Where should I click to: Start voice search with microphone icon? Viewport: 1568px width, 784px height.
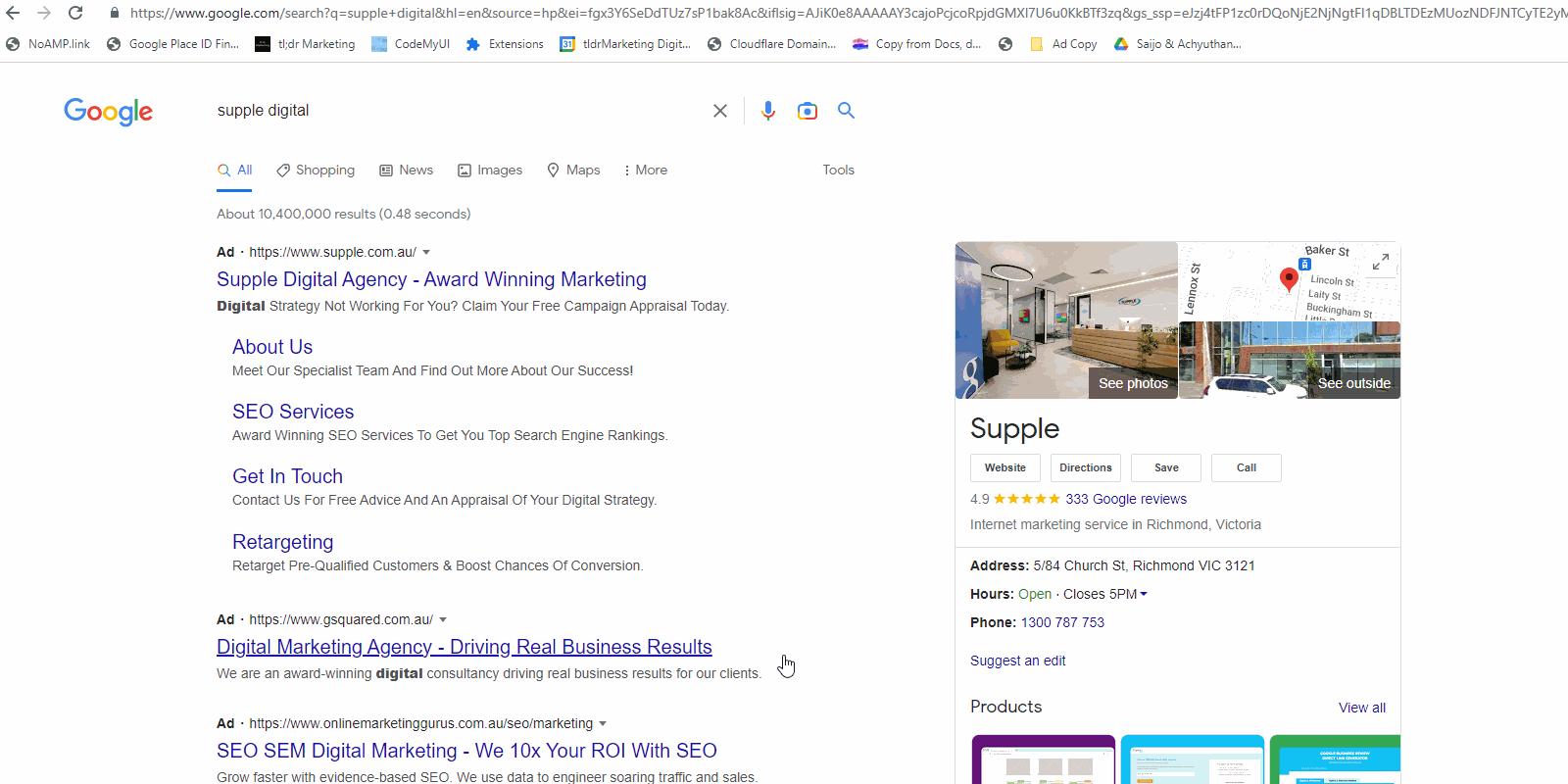coord(768,111)
